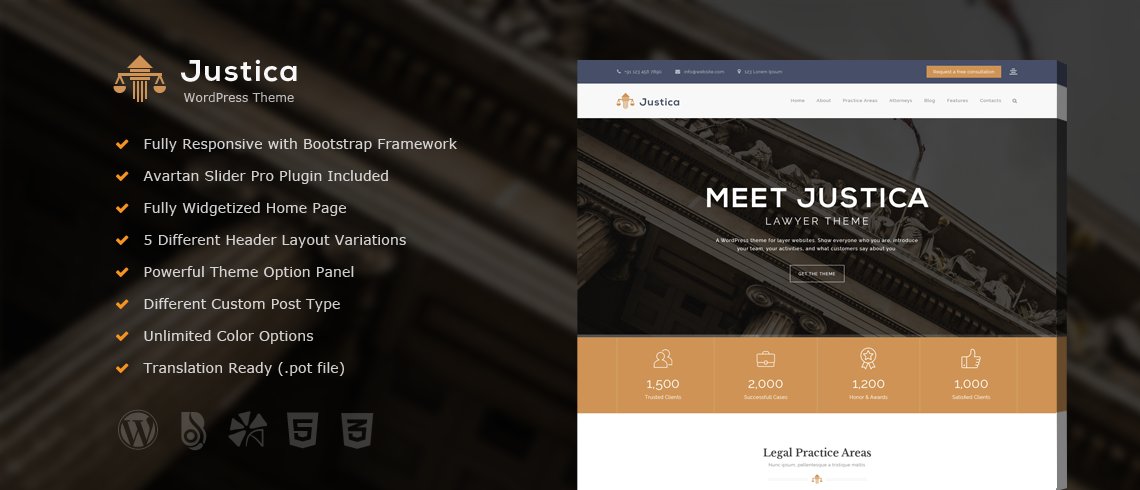The height and width of the screenshot is (490, 1140).
Task: Click Unlimited Color Options text
Action: (x=228, y=336)
